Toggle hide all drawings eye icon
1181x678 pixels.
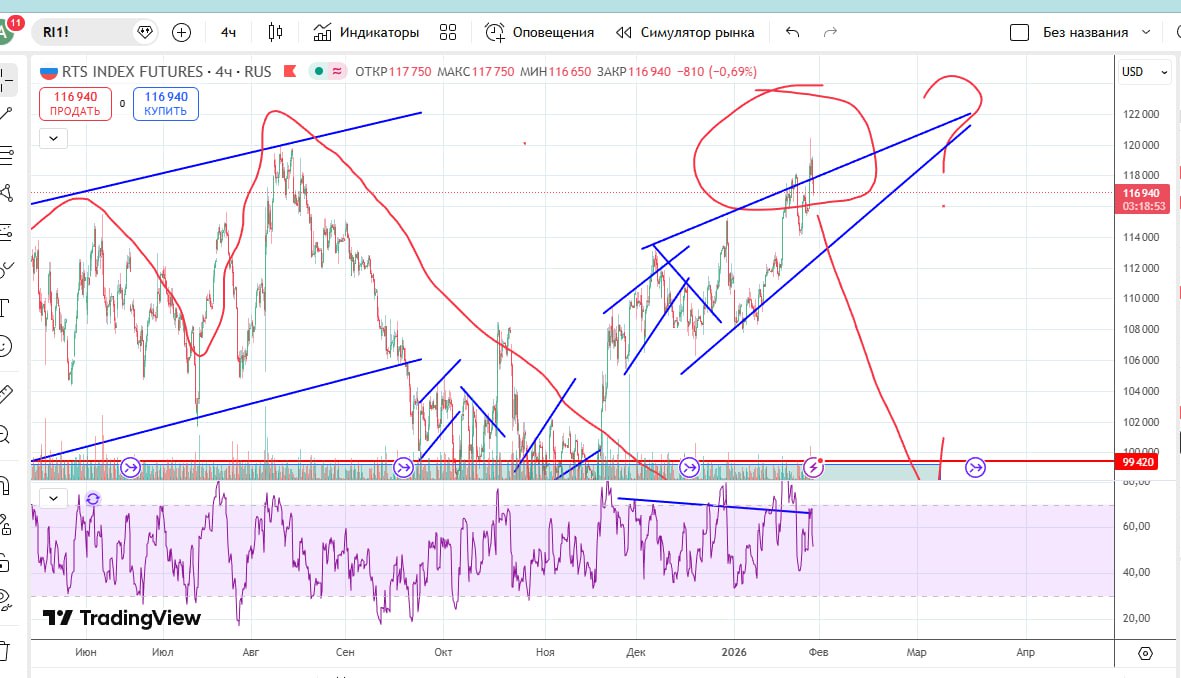(5, 600)
